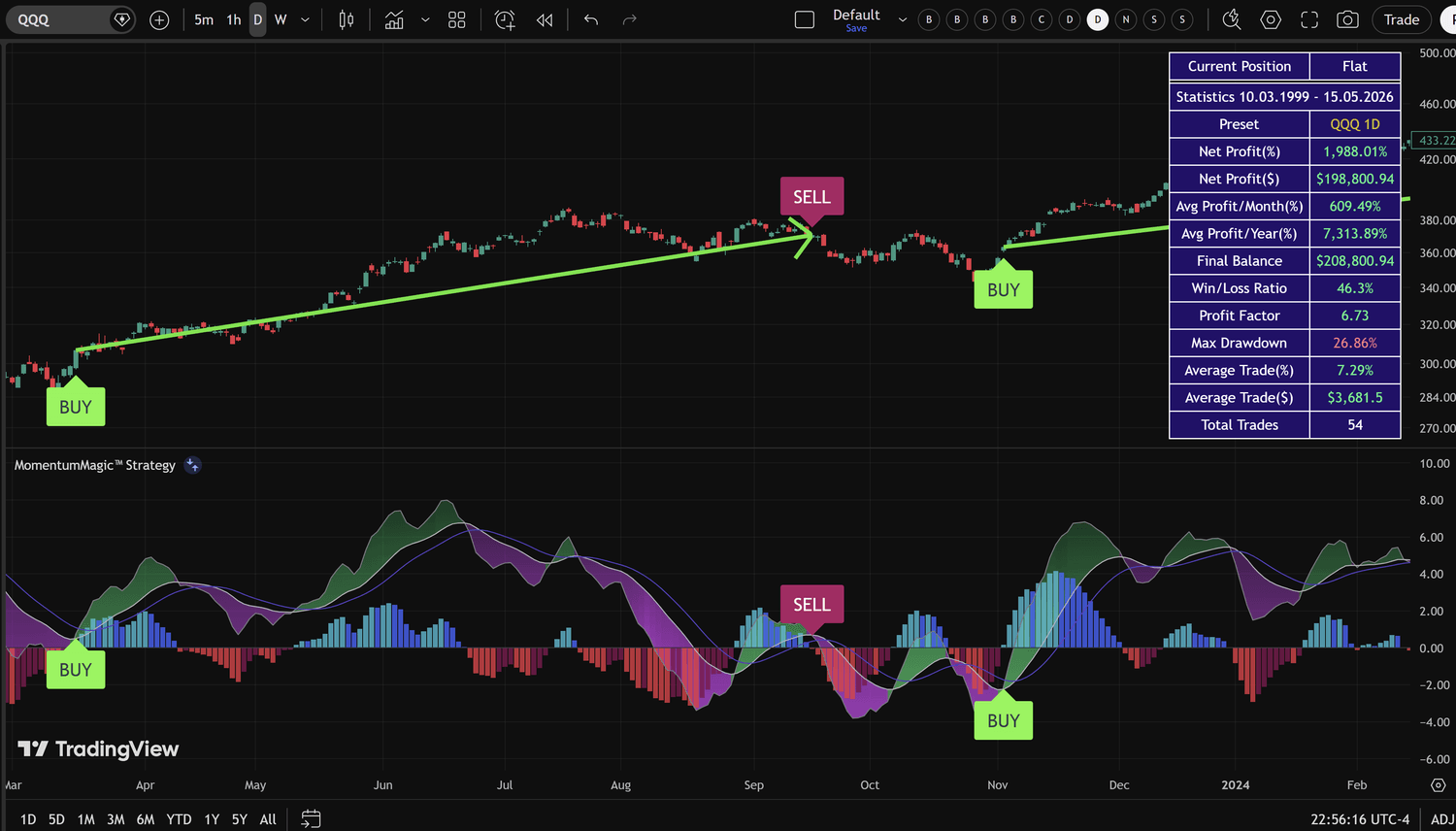Expand the timeframe interval dropdown chevron
The width and height of the screenshot is (1456, 831).
[305, 19]
